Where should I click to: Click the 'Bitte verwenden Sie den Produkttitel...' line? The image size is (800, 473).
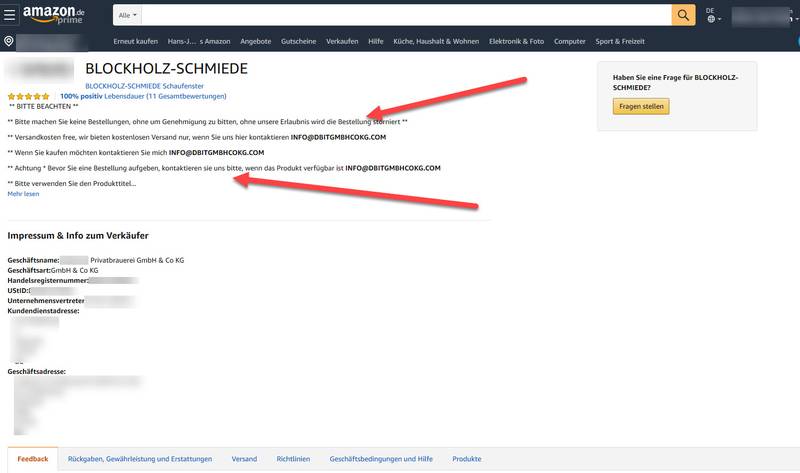click(72, 183)
